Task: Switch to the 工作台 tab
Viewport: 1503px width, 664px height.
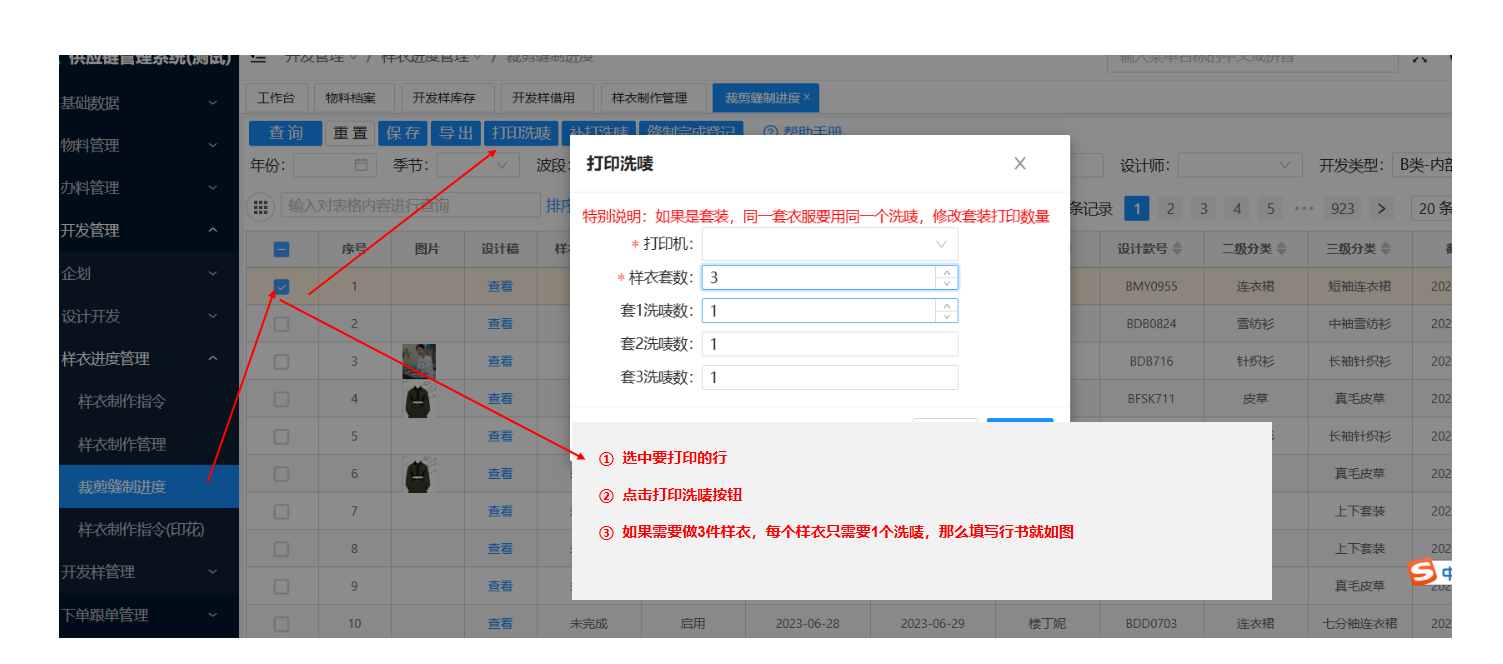Action: pyautogui.click(x=276, y=98)
